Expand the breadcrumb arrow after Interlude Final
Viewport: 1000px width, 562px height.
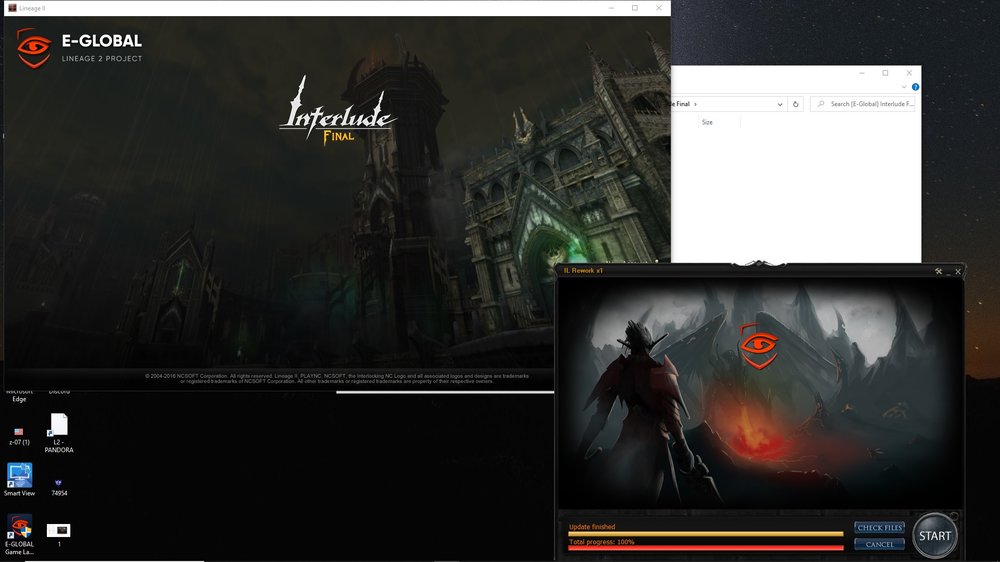click(696, 104)
